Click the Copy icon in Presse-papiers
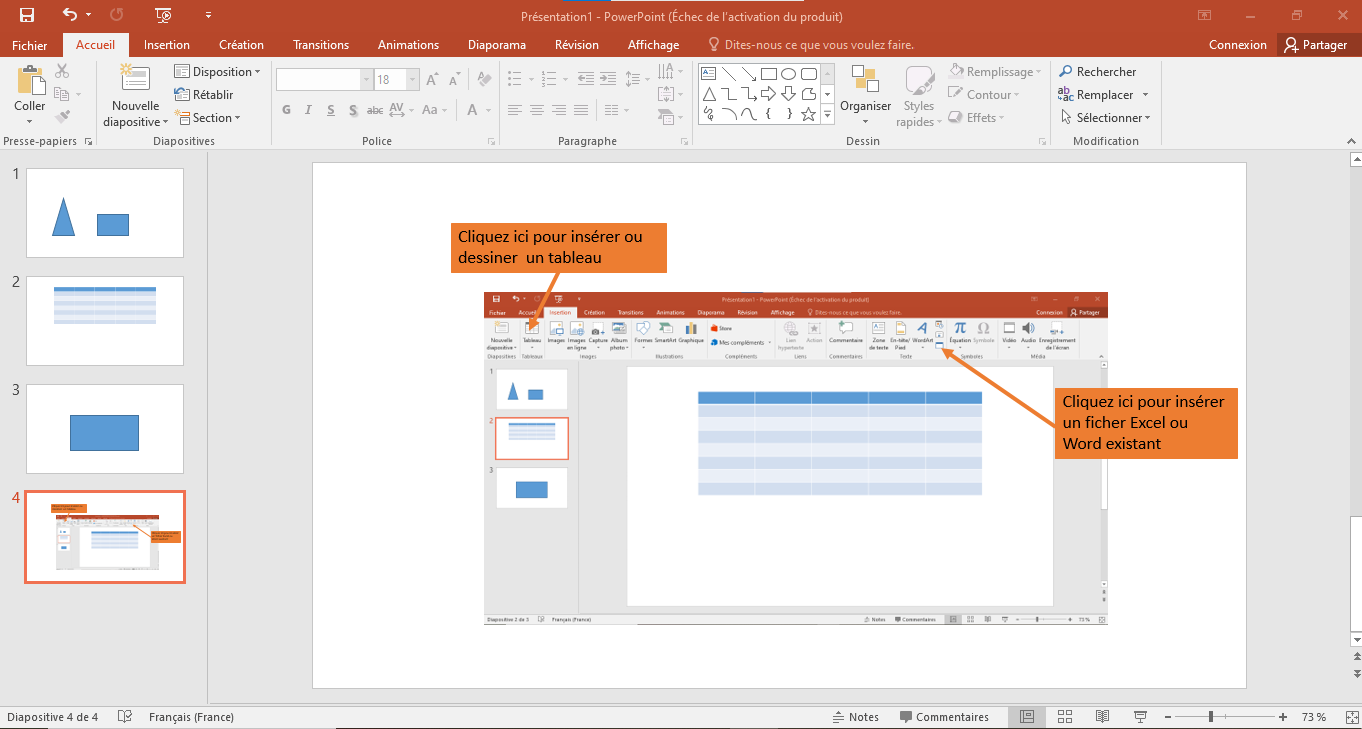The image size is (1362, 729). click(62, 94)
